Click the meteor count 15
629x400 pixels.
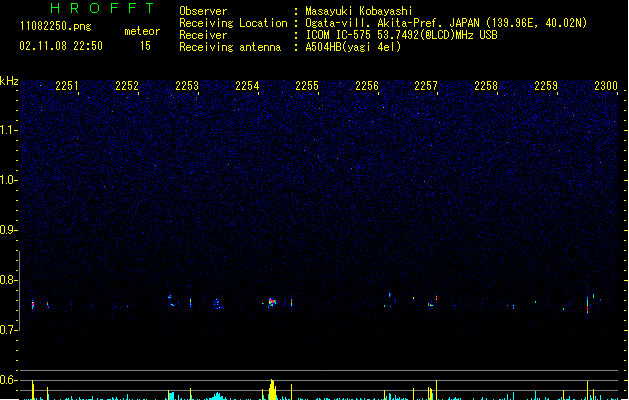click(x=145, y=46)
